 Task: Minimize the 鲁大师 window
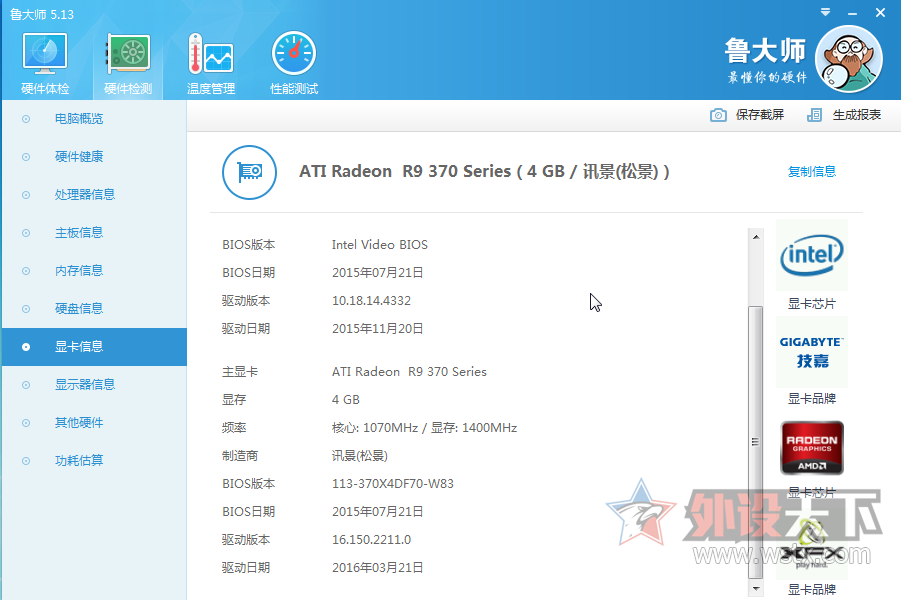(853, 13)
